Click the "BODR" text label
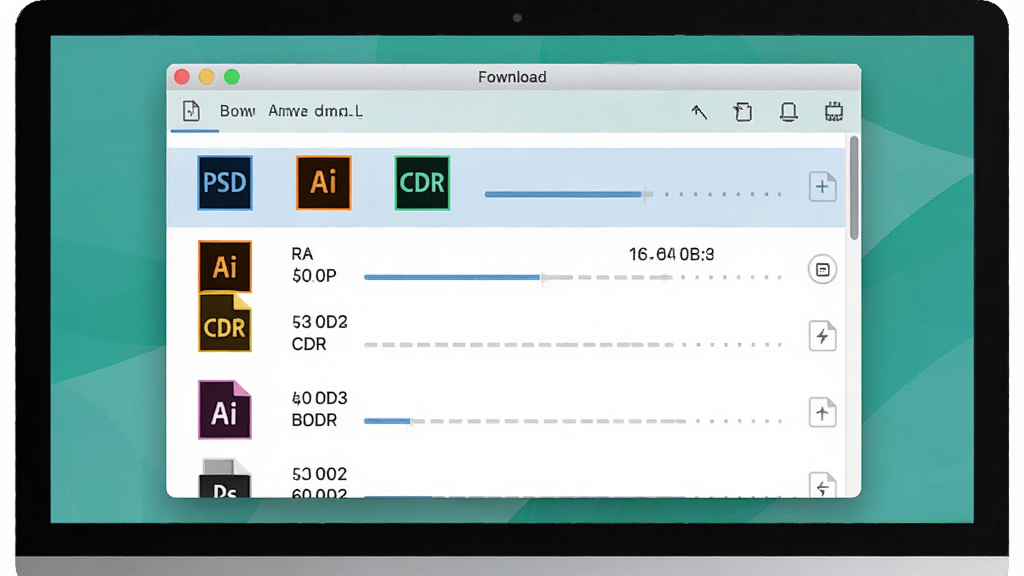 click(314, 420)
